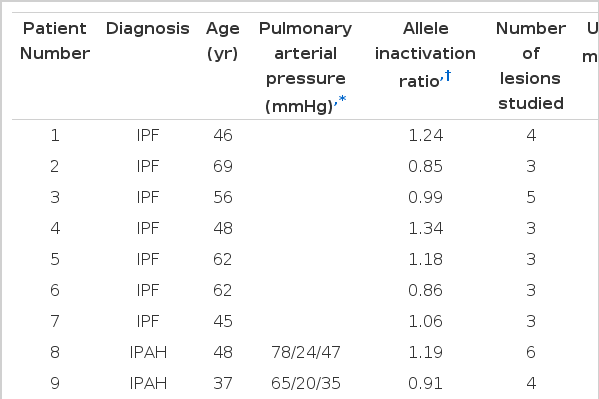599x399 pixels.
Task: Select the Patient Number column header
Action: pyautogui.click(x=55, y=41)
